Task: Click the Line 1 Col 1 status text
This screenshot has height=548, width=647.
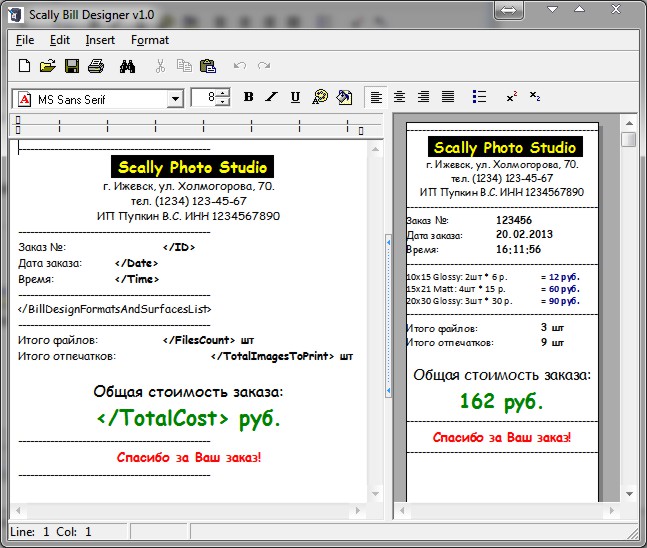Action: click(x=51, y=531)
